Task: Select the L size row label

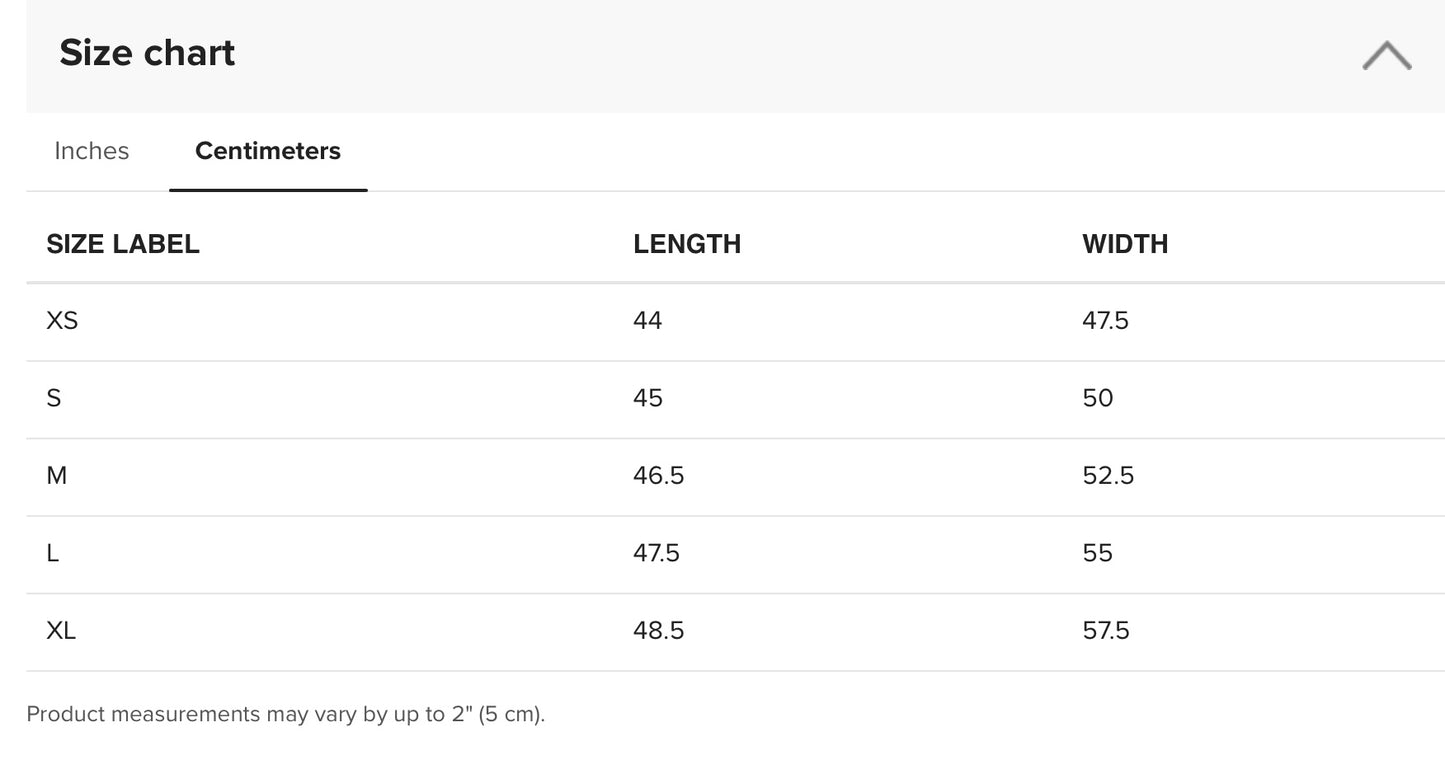Action: pos(53,553)
